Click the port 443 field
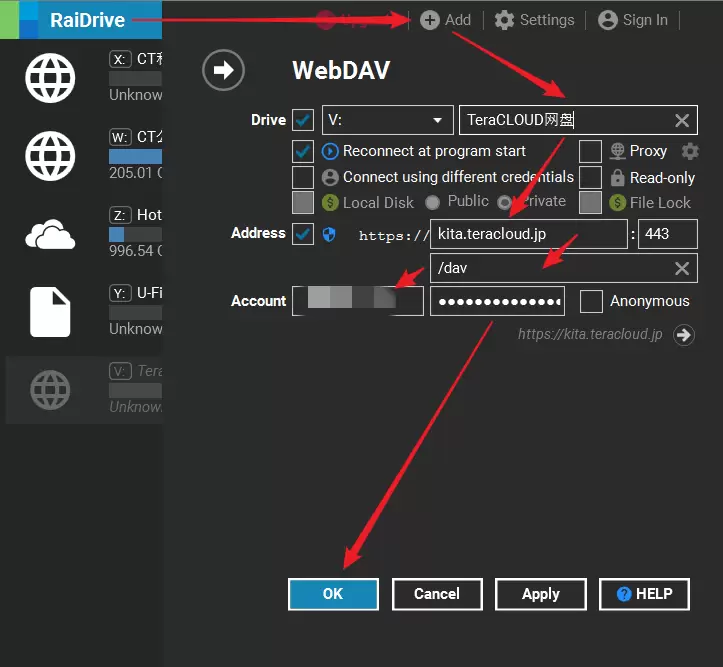This screenshot has width=723, height=667. [x=668, y=234]
